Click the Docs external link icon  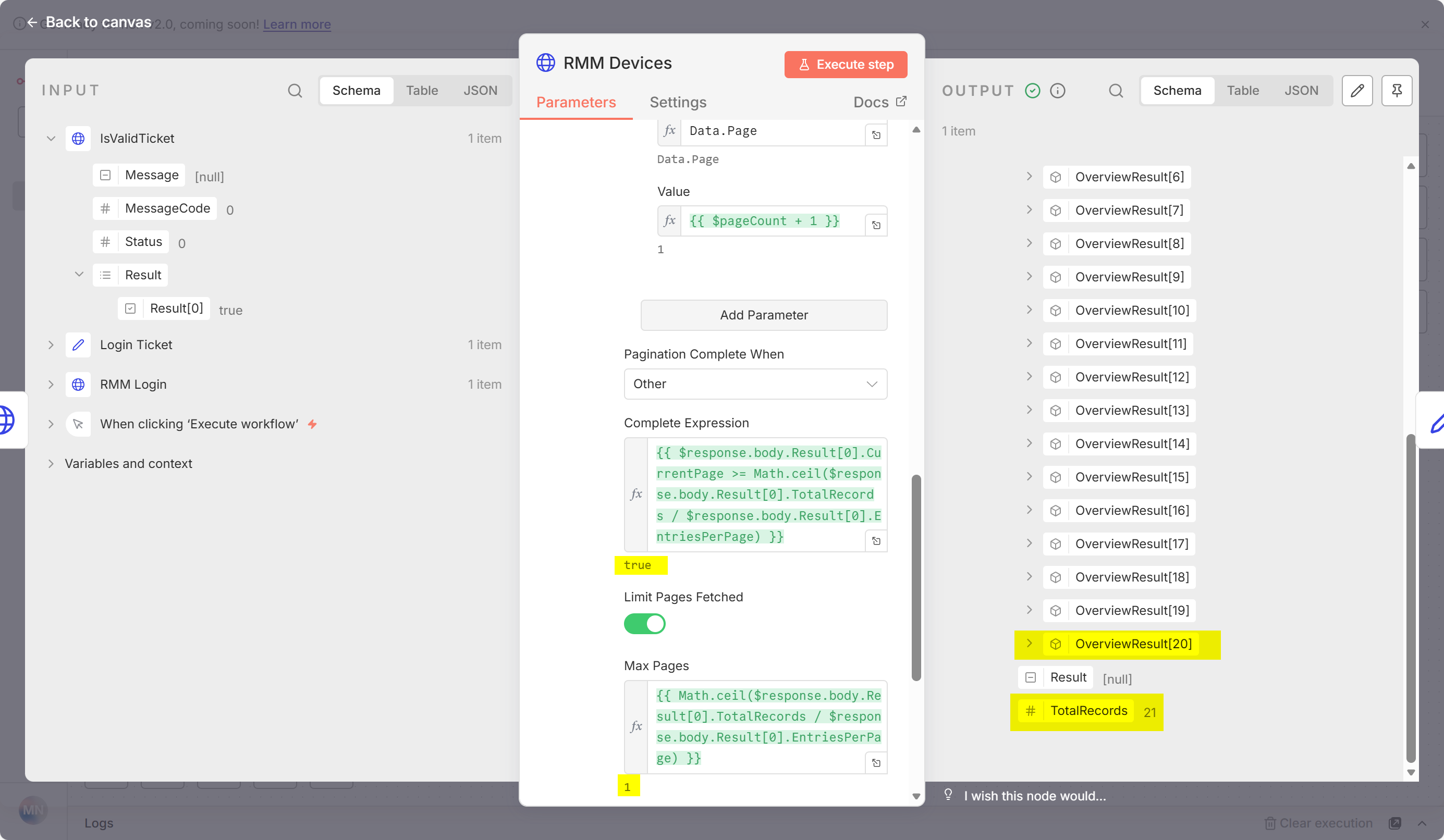(901, 101)
